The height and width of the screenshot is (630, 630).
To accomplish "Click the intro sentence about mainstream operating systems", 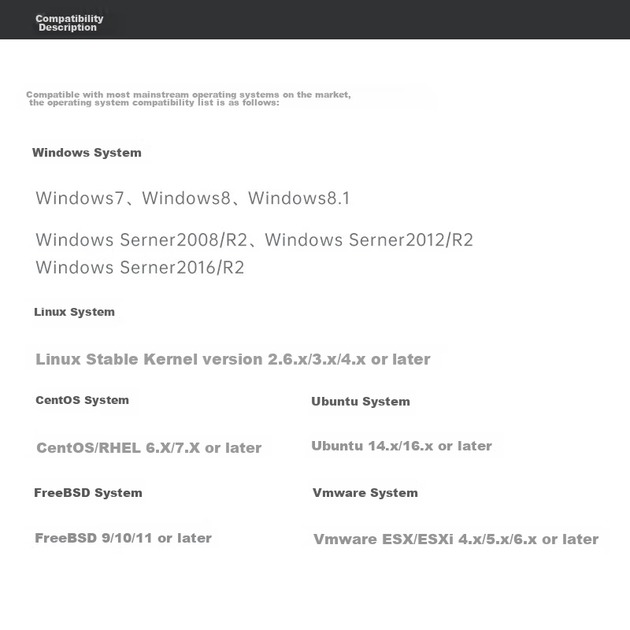I will click(x=188, y=98).
